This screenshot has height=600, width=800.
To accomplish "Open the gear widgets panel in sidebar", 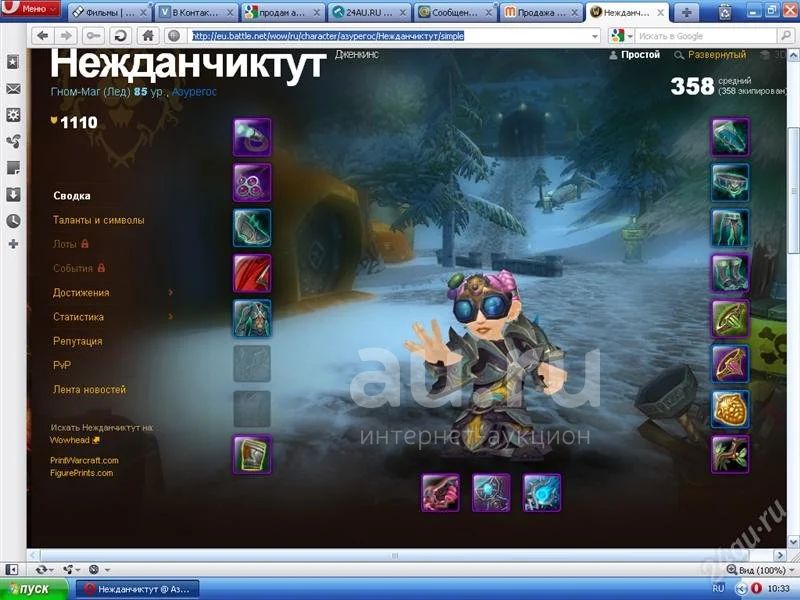I will [13, 115].
